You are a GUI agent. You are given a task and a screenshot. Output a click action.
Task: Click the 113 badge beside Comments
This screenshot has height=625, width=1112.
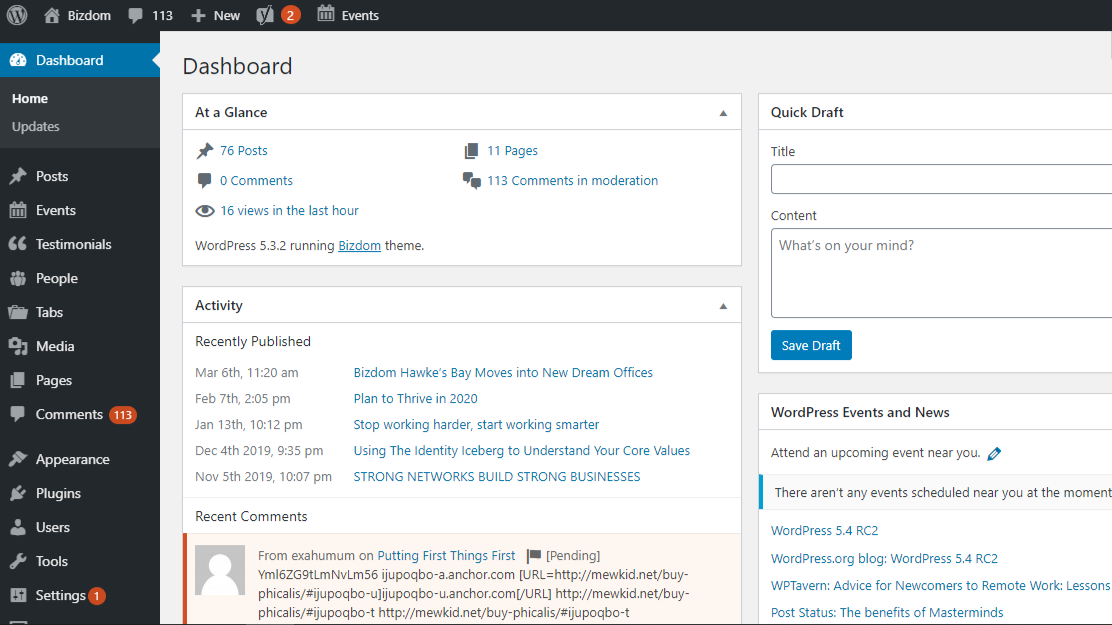pos(123,415)
